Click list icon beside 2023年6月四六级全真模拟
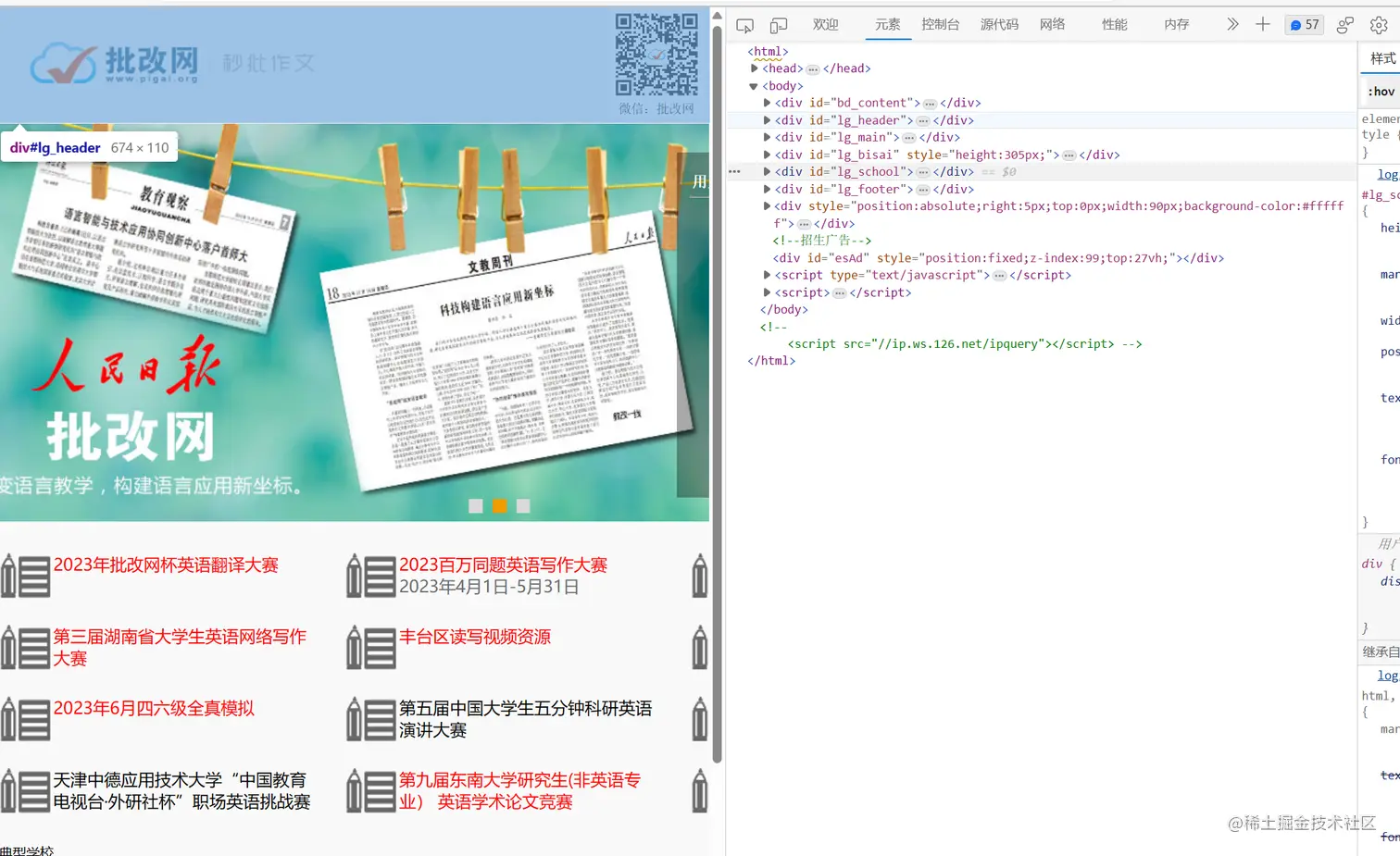 click(25, 719)
